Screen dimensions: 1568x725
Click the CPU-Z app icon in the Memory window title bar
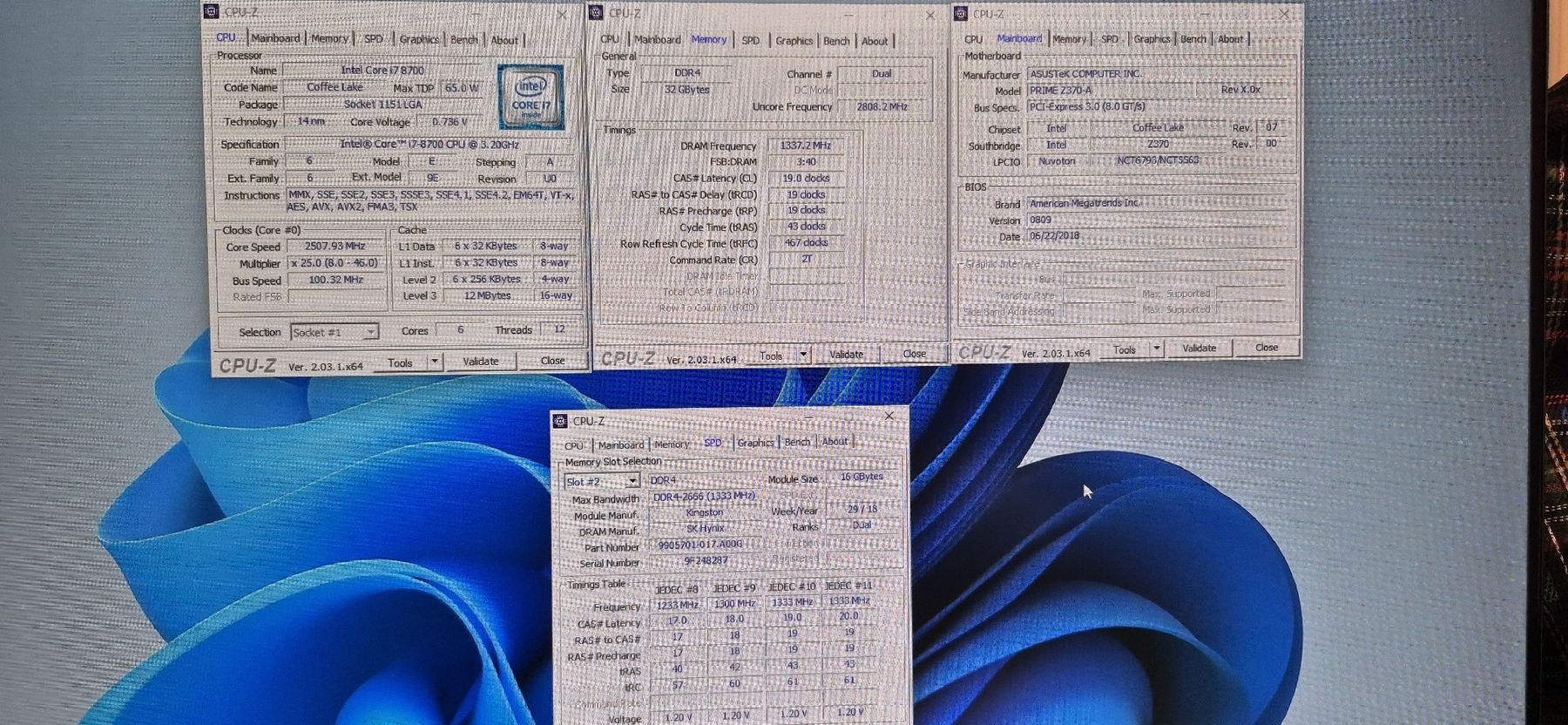pyautogui.click(x=597, y=12)
